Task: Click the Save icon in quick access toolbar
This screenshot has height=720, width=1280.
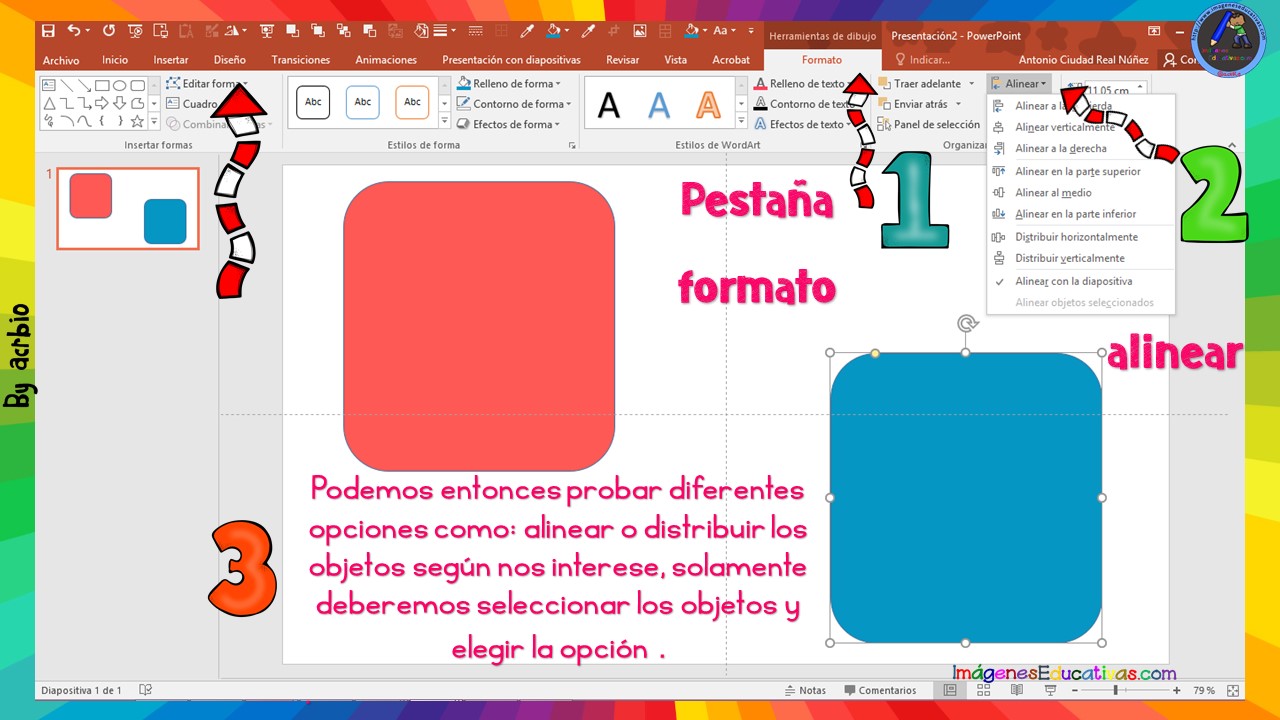Action: [48, 31]
